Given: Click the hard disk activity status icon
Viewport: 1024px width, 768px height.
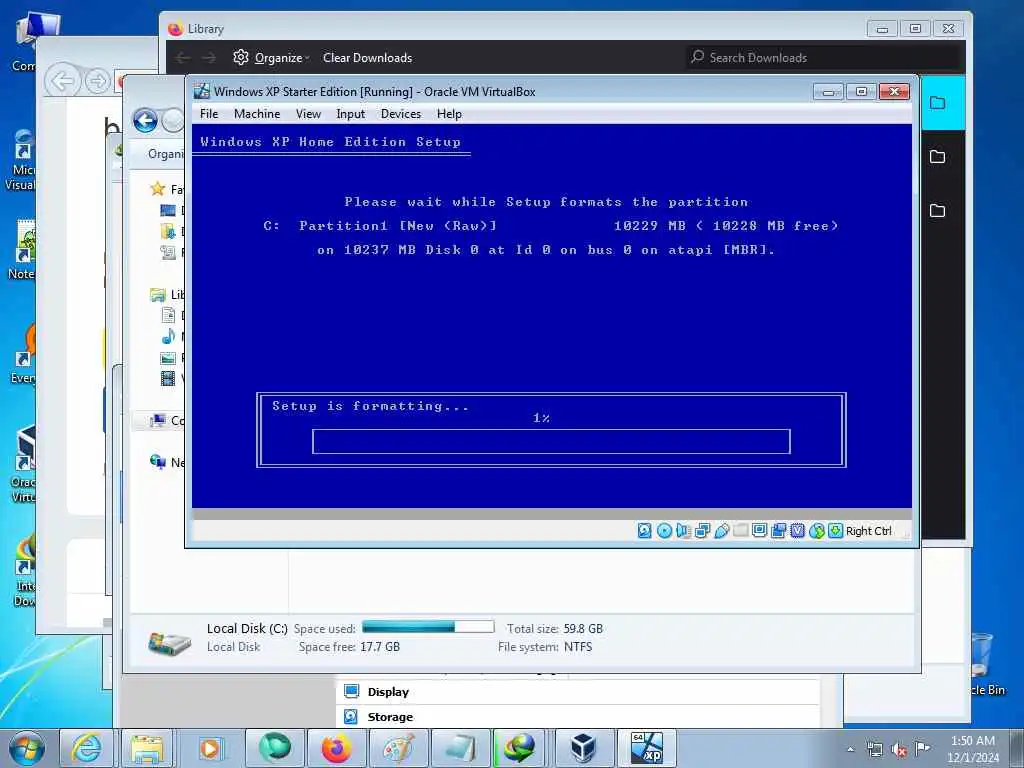Looking at the screenshot, I should pyautogui.click(x=644, y=531).
